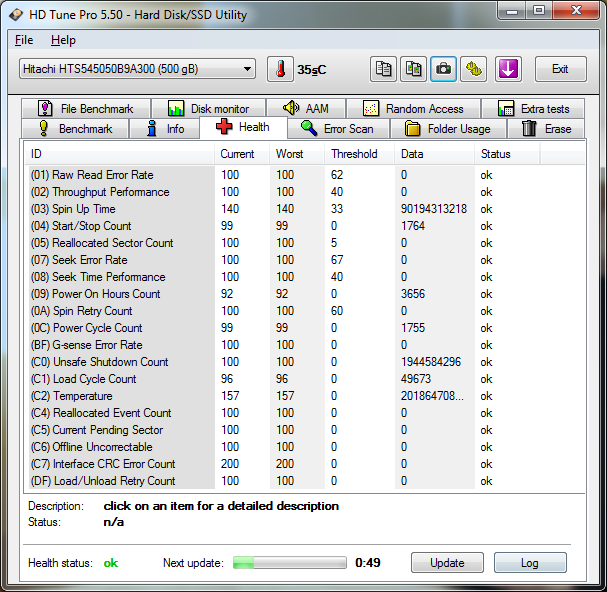Screen dimensions: 607x592
Task: Switch to the Folder Usage tab
Action: tap(448, 129)
